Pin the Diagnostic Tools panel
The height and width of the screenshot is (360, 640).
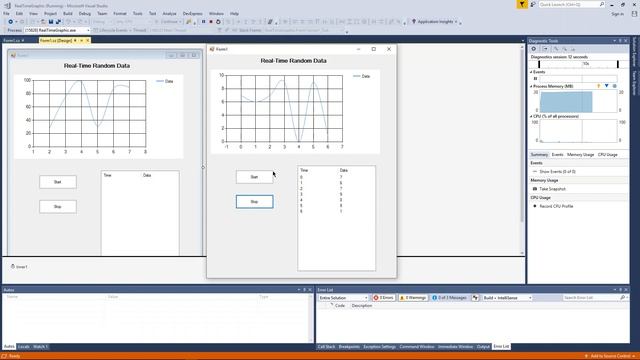pyautogui.click(x=620, y=41)
